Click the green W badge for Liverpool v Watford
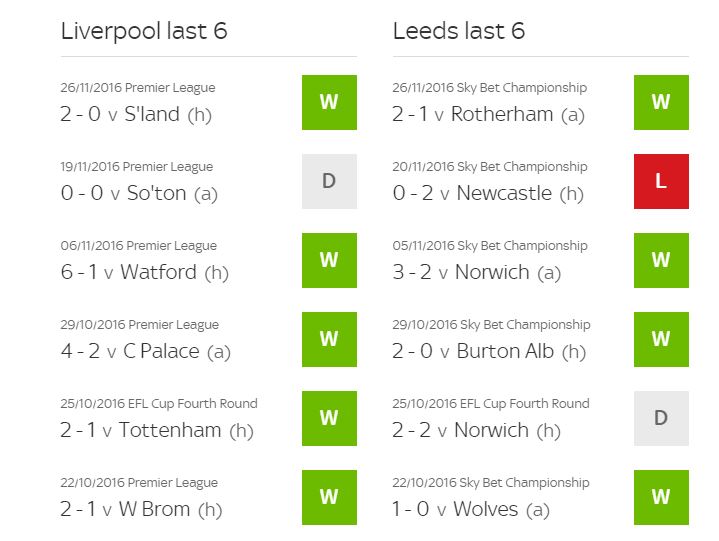The height and width of the screenshot is (541, 719). [329, 260]
